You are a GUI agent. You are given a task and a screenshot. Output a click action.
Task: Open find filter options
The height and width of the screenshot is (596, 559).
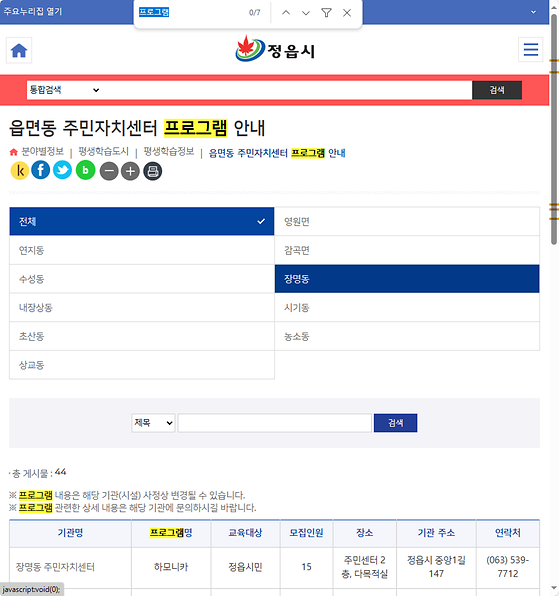coord(326,13)
